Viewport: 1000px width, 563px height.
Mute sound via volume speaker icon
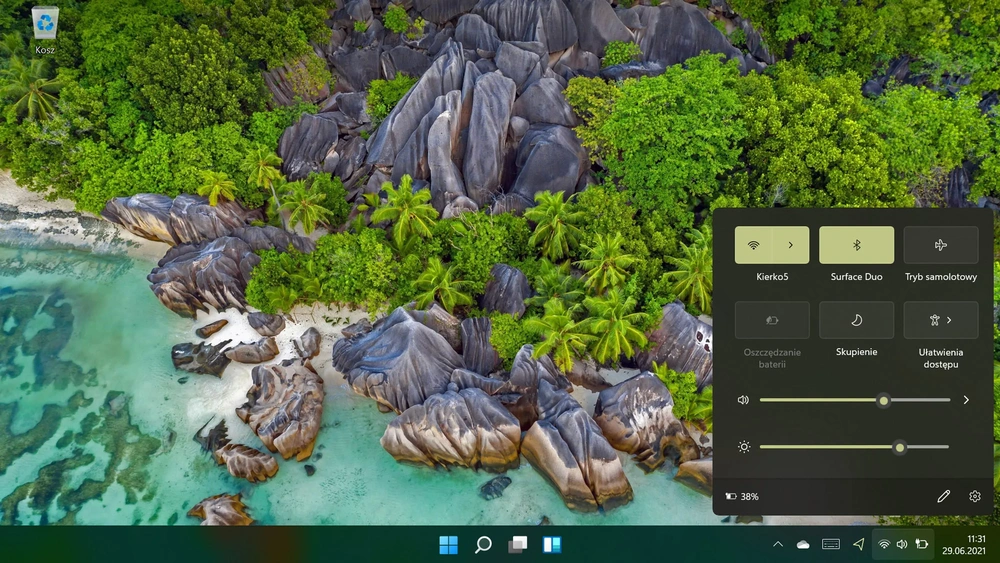click(743, 400)
